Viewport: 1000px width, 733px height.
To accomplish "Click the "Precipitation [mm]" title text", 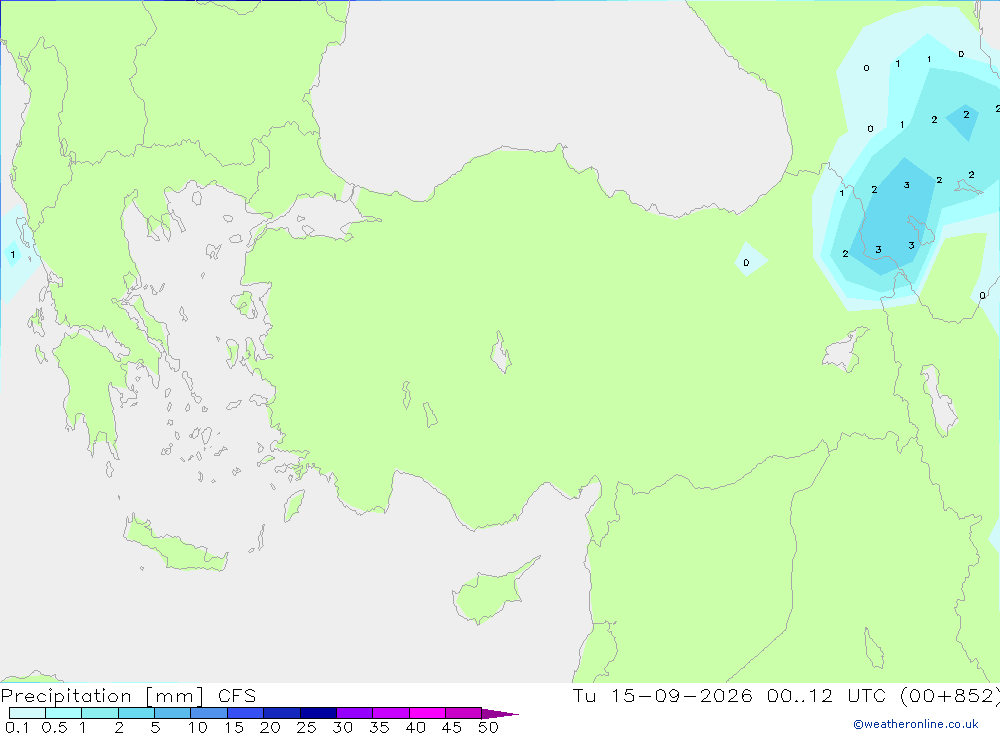I will [102, 696].
